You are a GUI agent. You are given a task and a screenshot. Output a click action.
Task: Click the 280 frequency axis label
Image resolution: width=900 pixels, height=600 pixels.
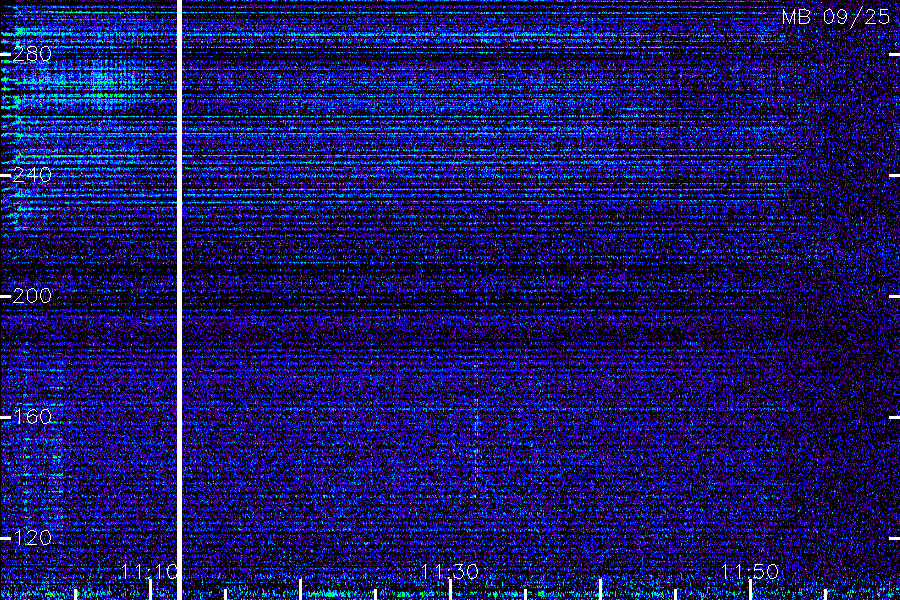[x=32, y=54]
